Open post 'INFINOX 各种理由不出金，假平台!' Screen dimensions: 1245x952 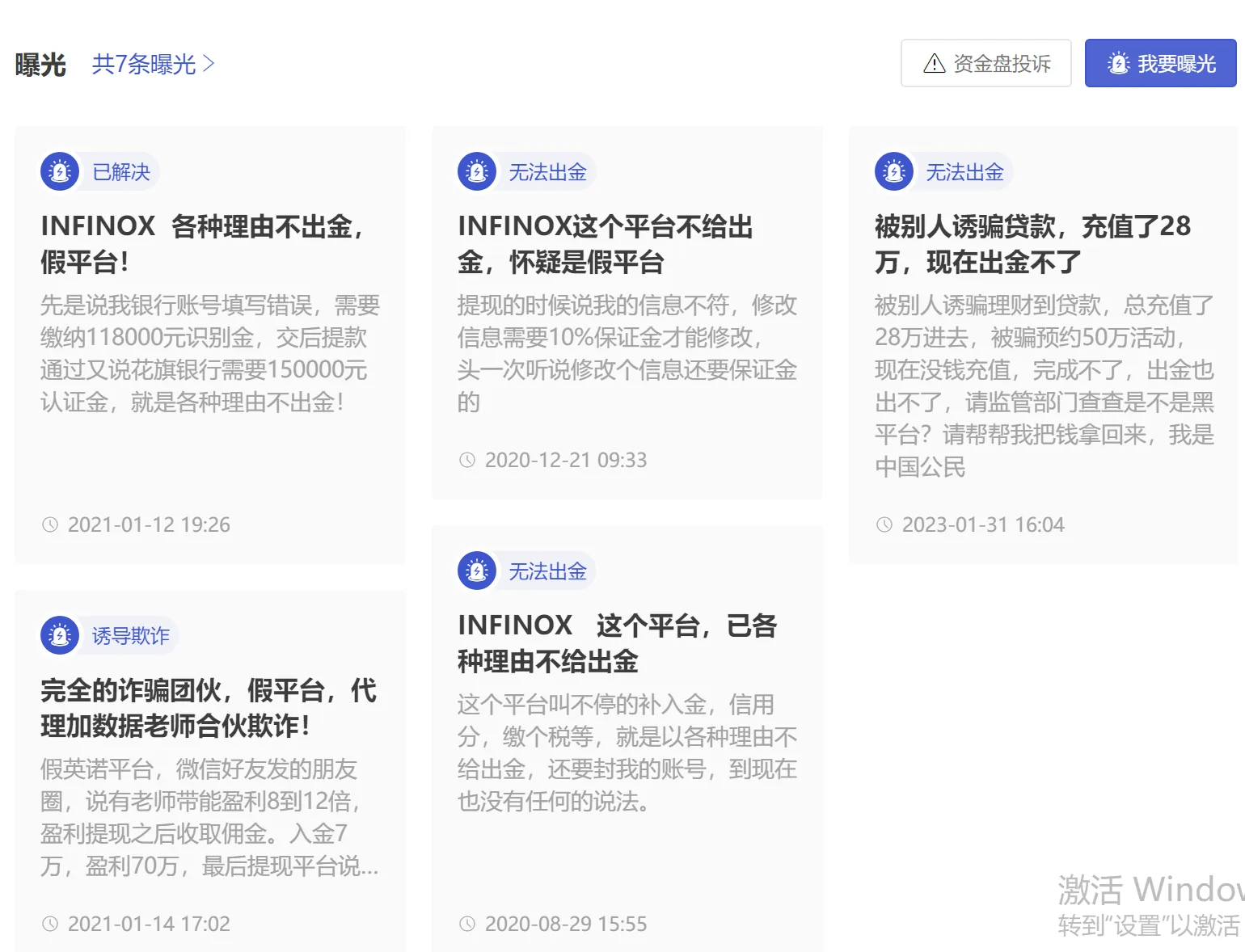(x=203, y=243)
